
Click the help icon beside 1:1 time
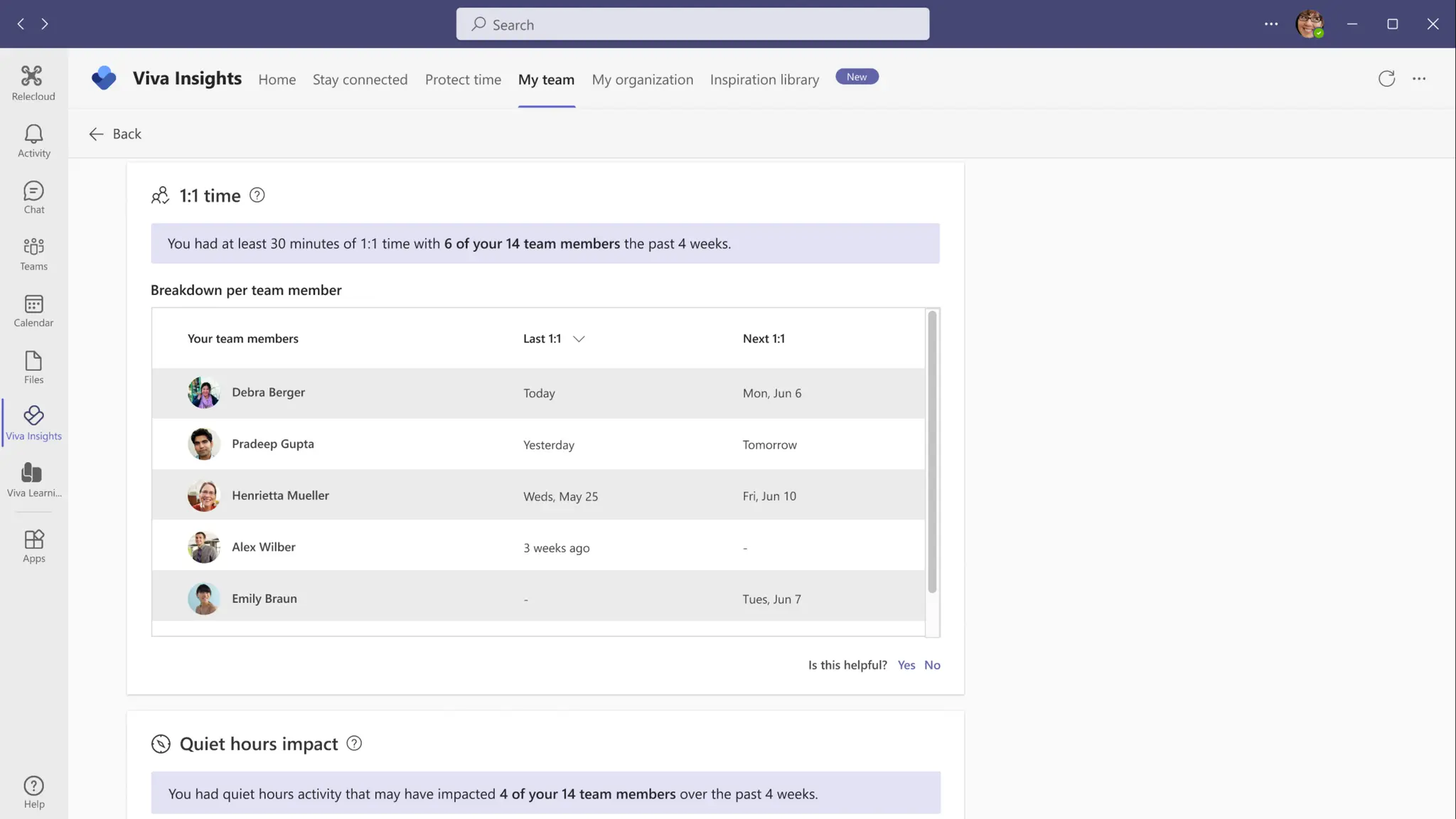point(257,196)
